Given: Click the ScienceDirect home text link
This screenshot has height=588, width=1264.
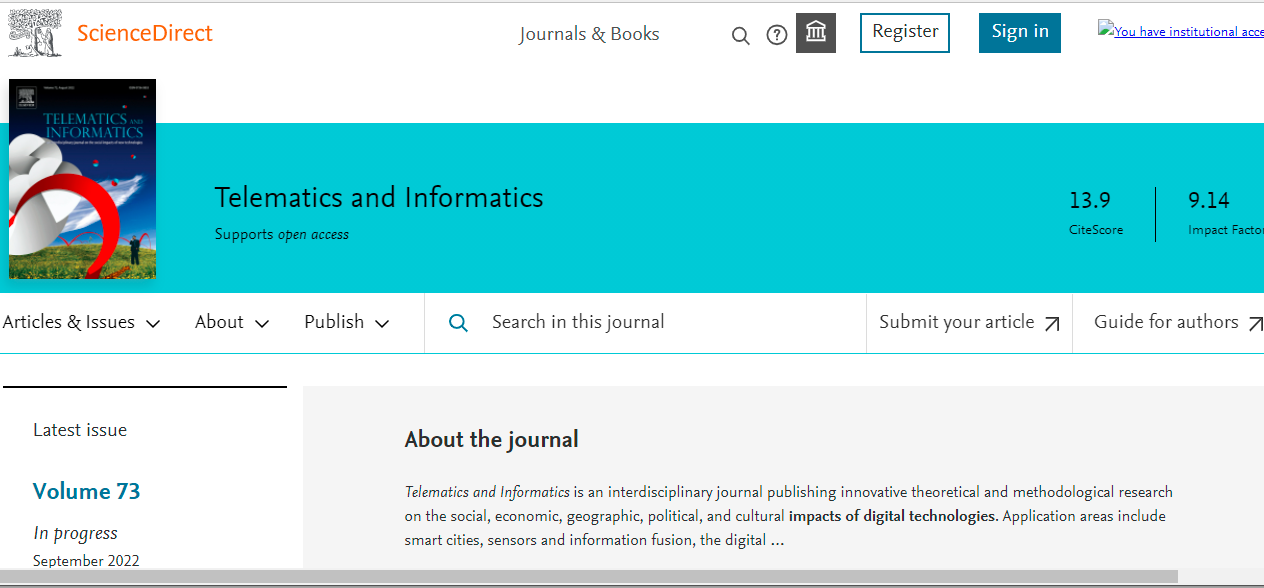Looking at the screenshot, I should (x=145, y=33).
